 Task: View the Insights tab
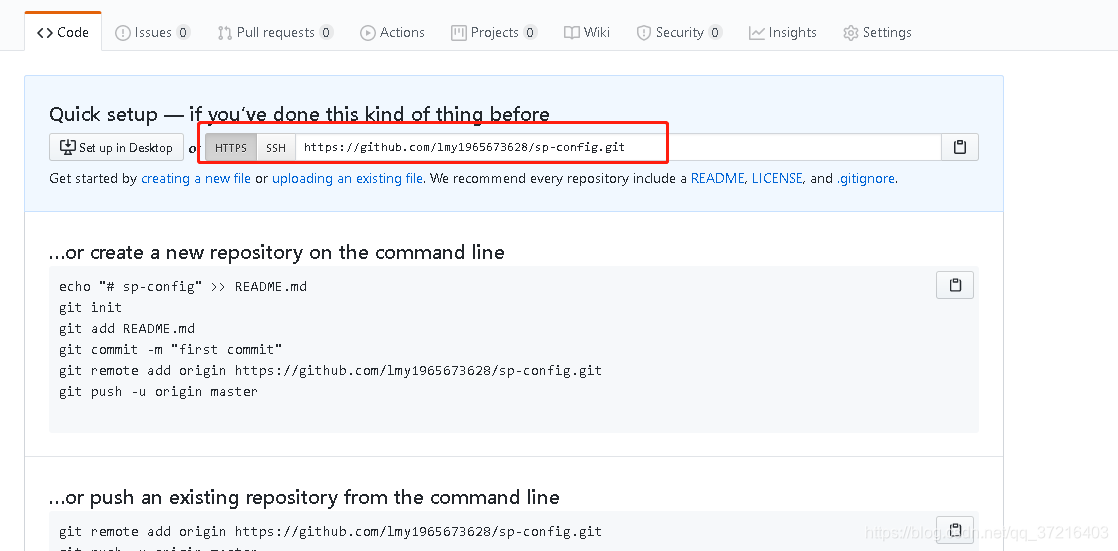(782, 32)
